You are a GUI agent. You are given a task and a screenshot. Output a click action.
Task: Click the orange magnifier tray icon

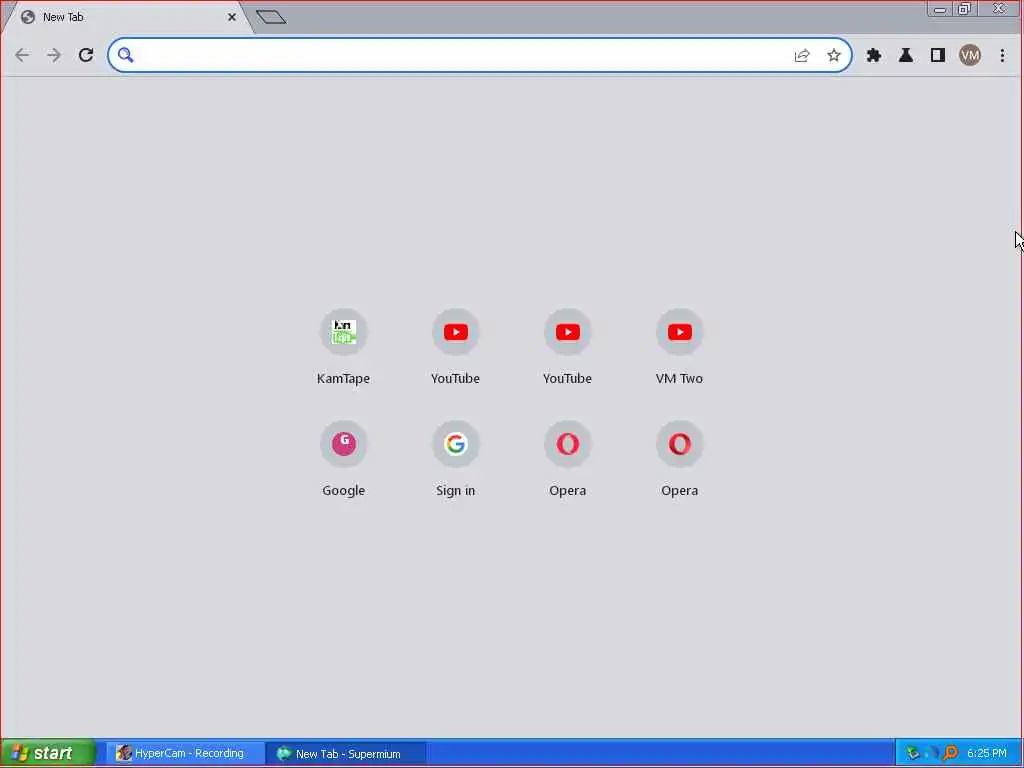pos(951,754)
